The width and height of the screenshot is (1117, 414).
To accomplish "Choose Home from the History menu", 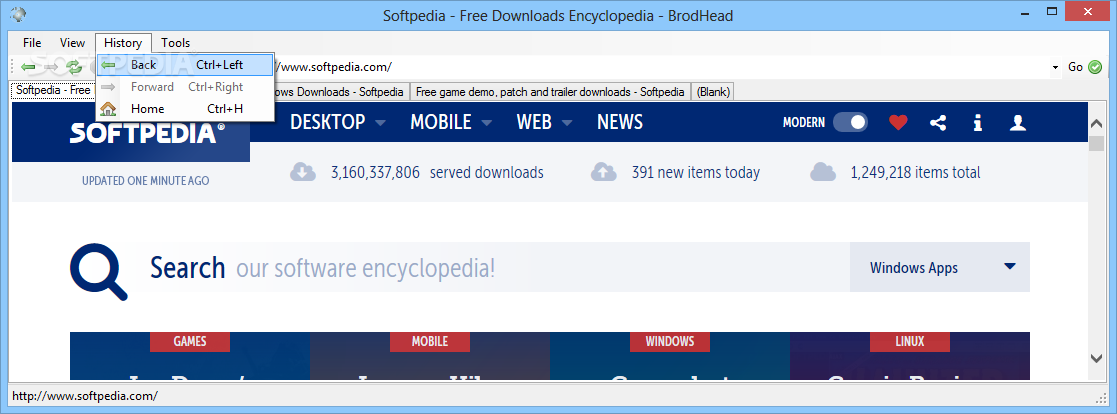I will coord(185,109).
